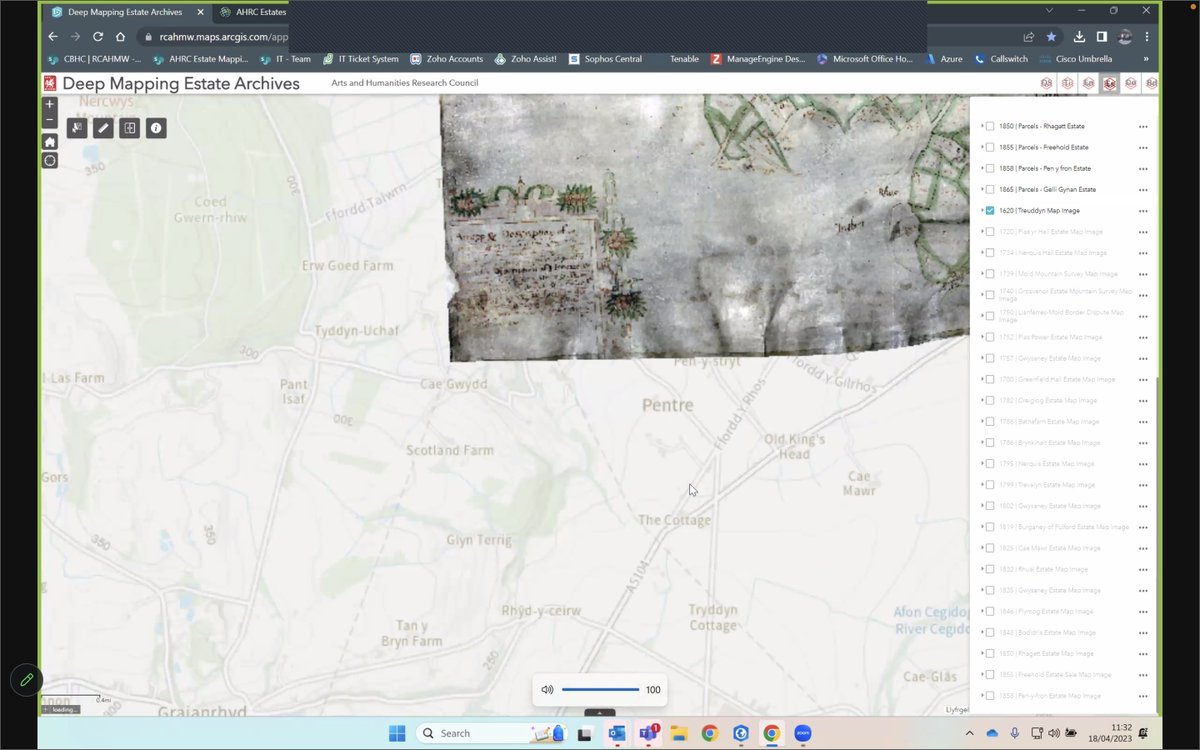Open fifth layer-stack widget in header
1200x750 pixels.
click(1131, 83)
